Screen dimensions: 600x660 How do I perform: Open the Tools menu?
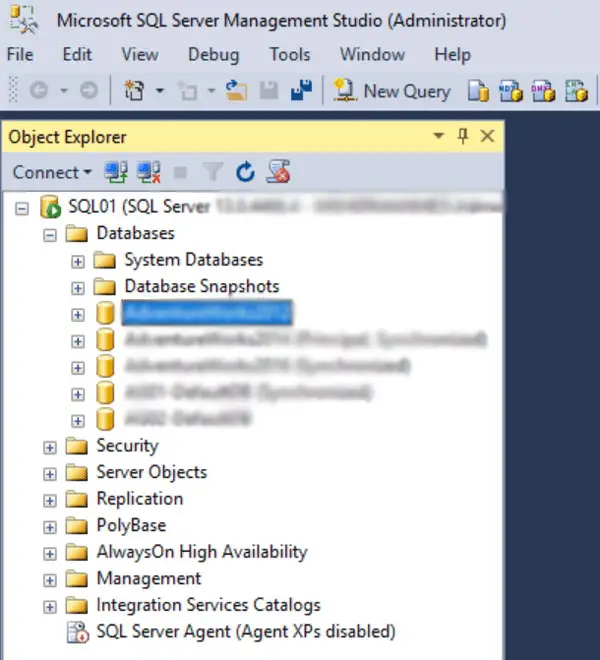289,54
